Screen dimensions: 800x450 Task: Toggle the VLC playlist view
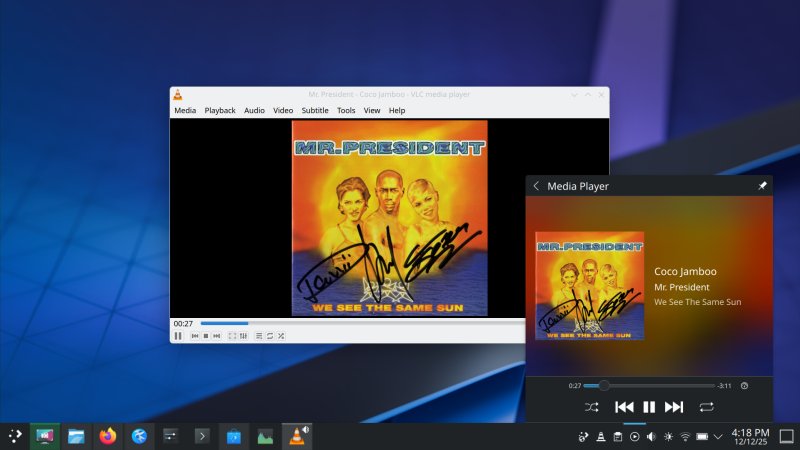(x=259, y=336)
